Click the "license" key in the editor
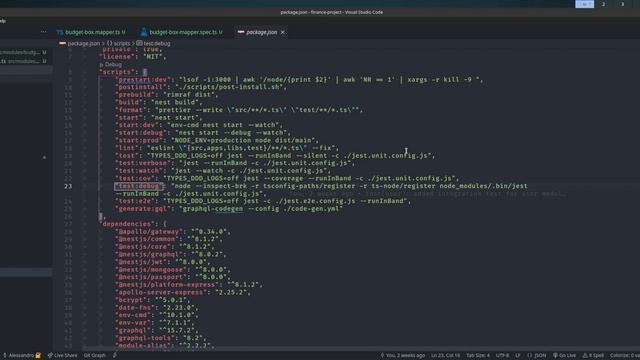 pyautogui.click(x=118, y=57)
